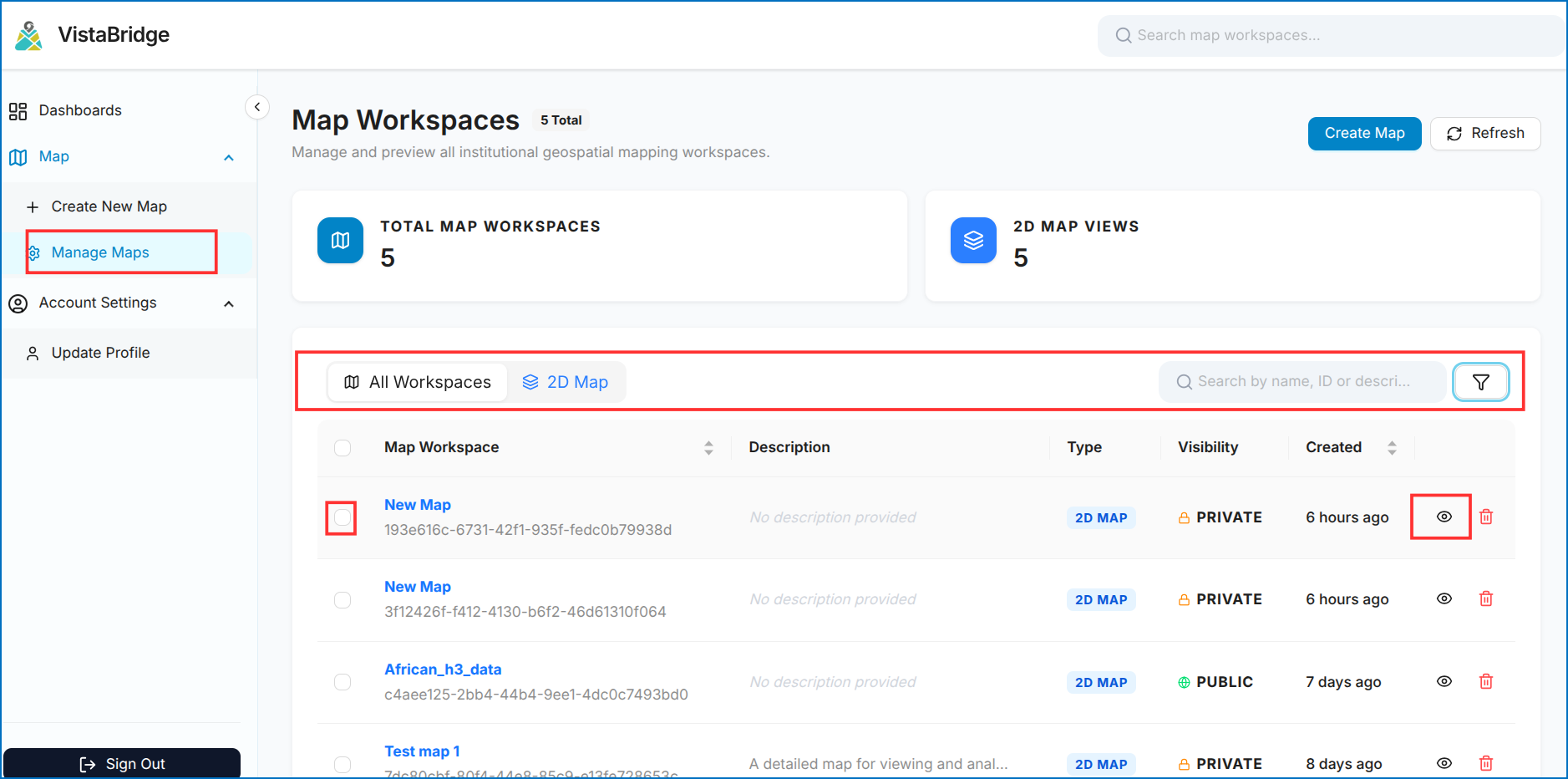Collapse the sidebar with arrow button
Image resolution: width=1568 pixels, height=779 pixels.
coord(257,107)
